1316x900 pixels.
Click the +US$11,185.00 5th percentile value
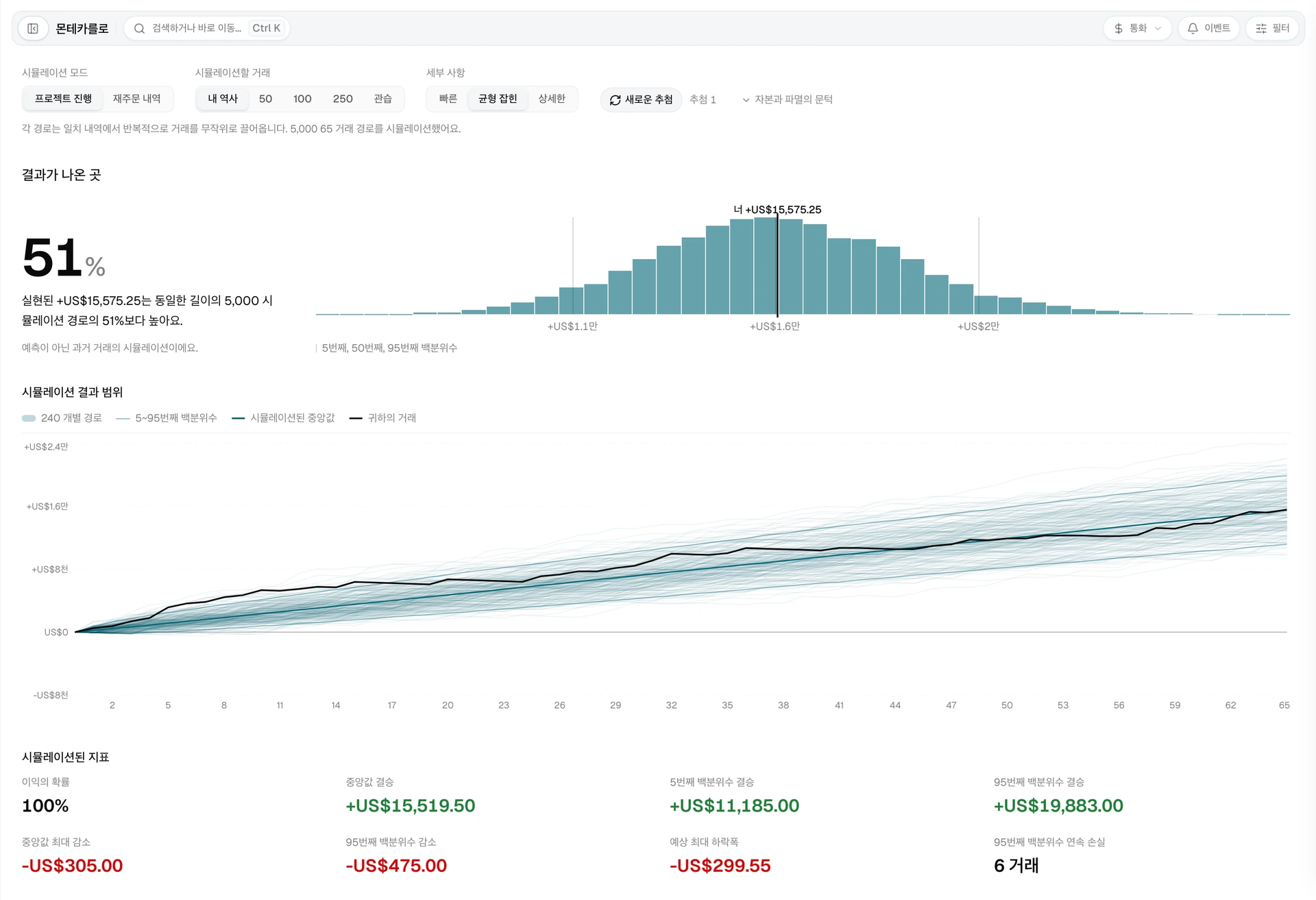point(734,805)
